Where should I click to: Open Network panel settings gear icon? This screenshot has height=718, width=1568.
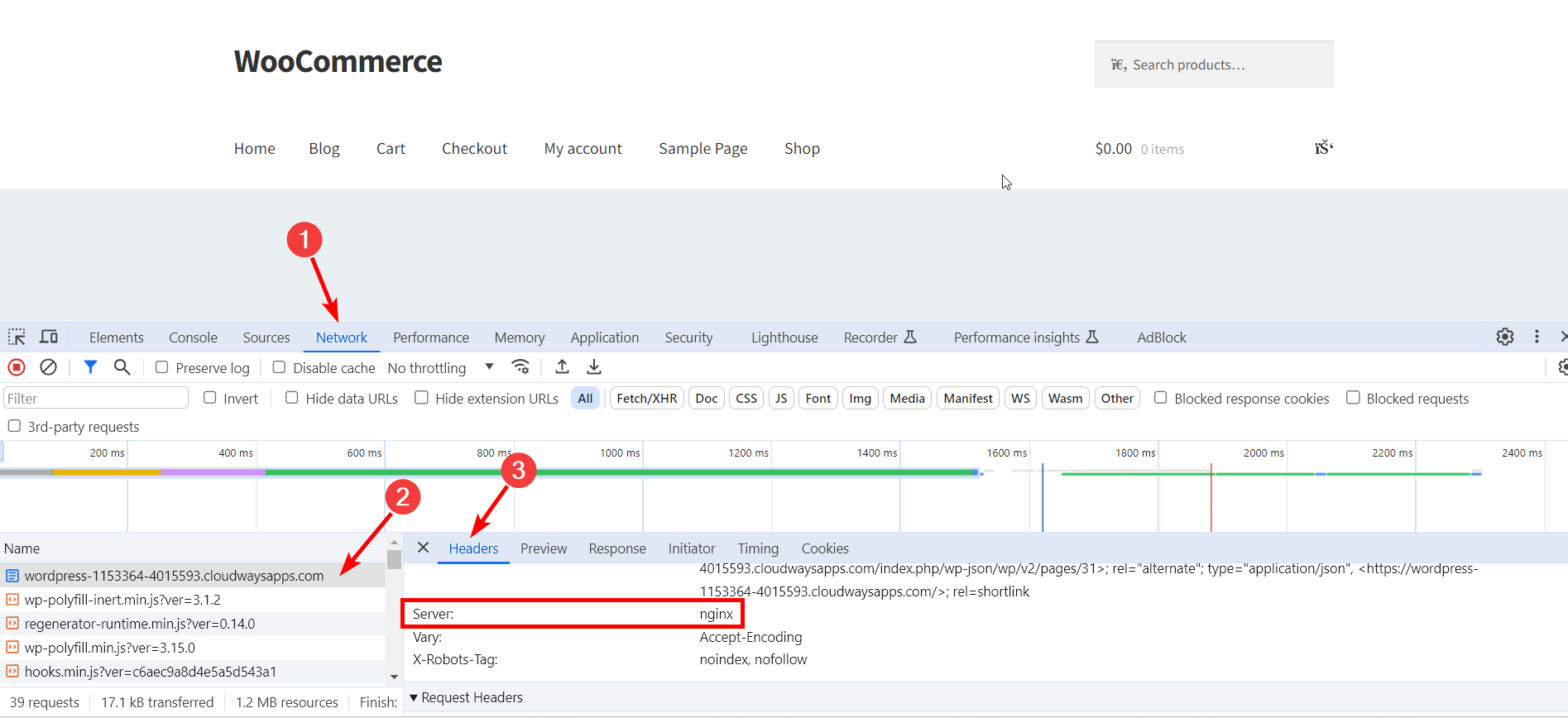tap(1563, 367)
